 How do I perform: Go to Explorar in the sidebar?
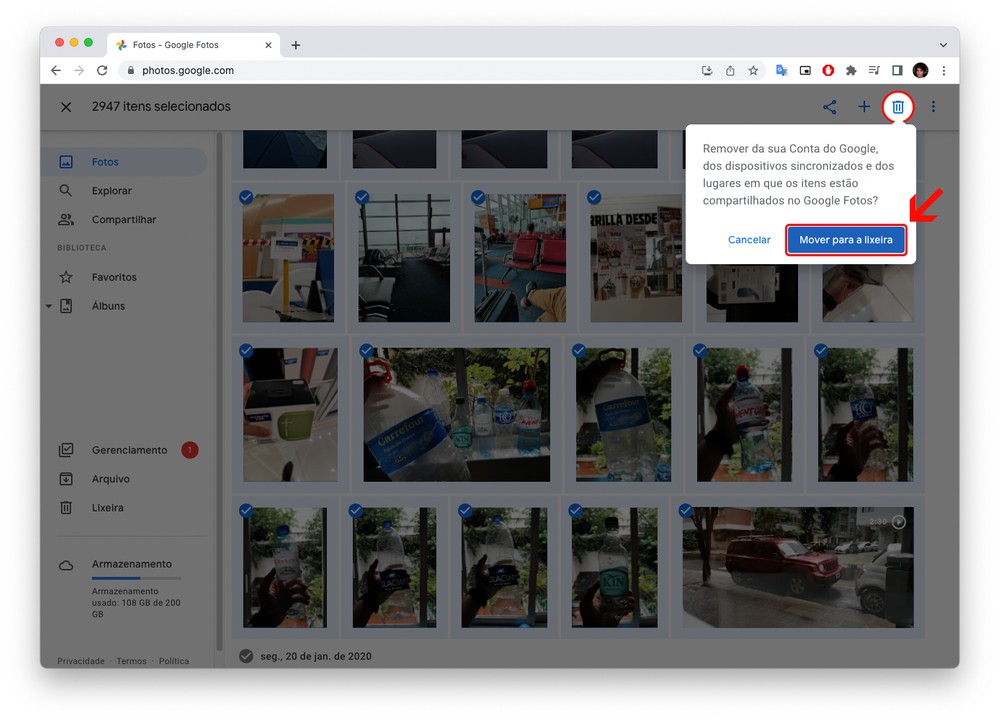pos(111,191)
